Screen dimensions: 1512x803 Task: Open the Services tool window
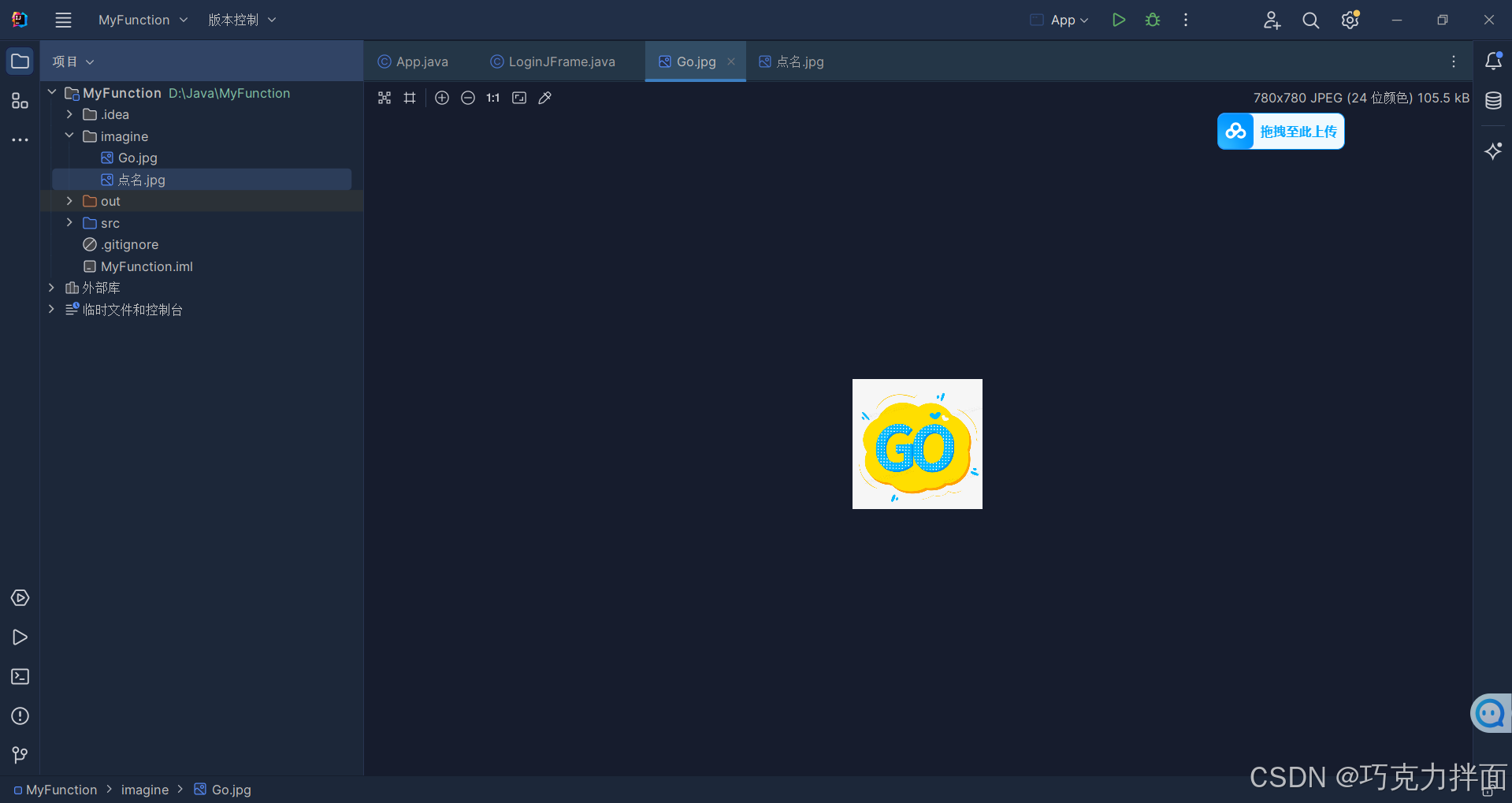point(20,598)
